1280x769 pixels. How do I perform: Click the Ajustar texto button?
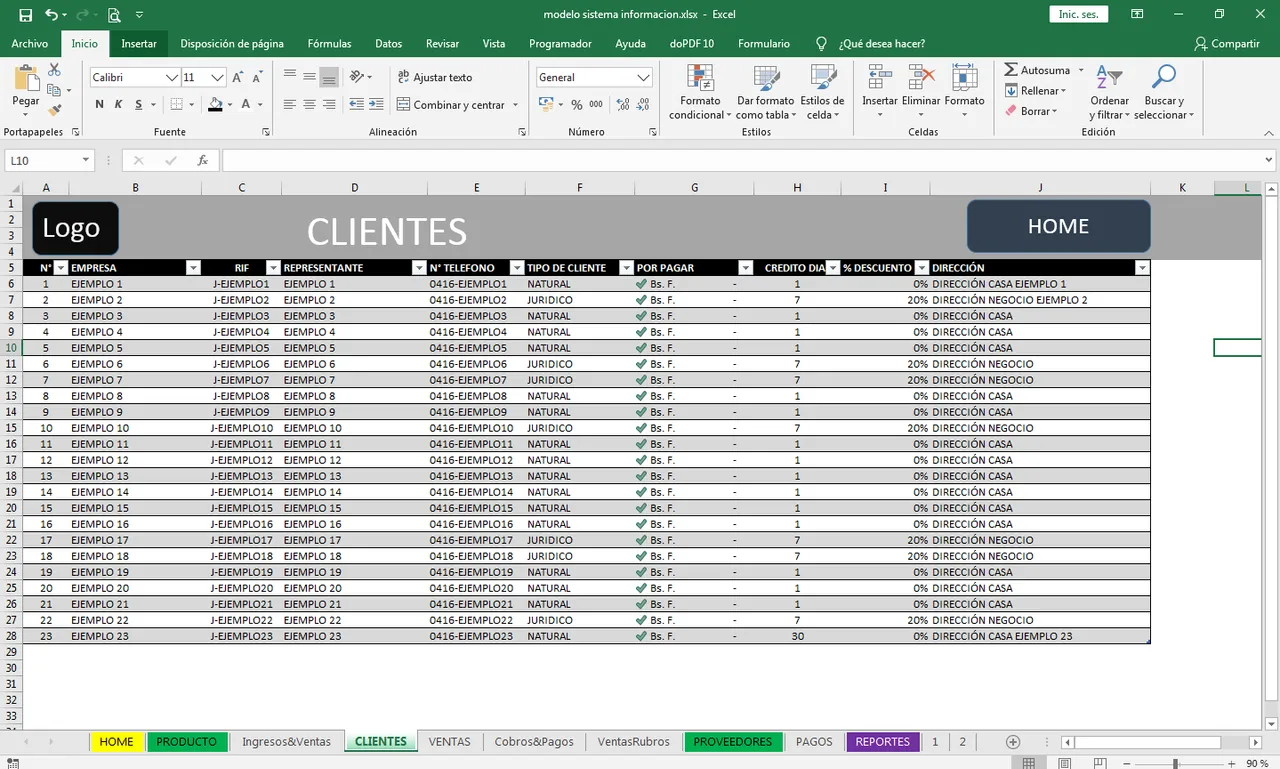[x=435, y=77]
